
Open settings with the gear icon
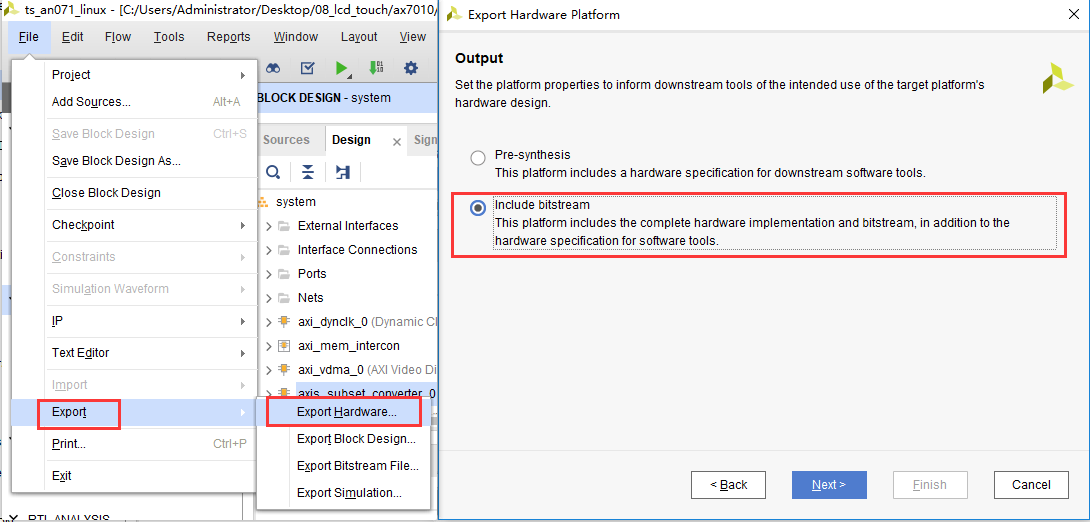pyautogui.click(x=411, y=67)
